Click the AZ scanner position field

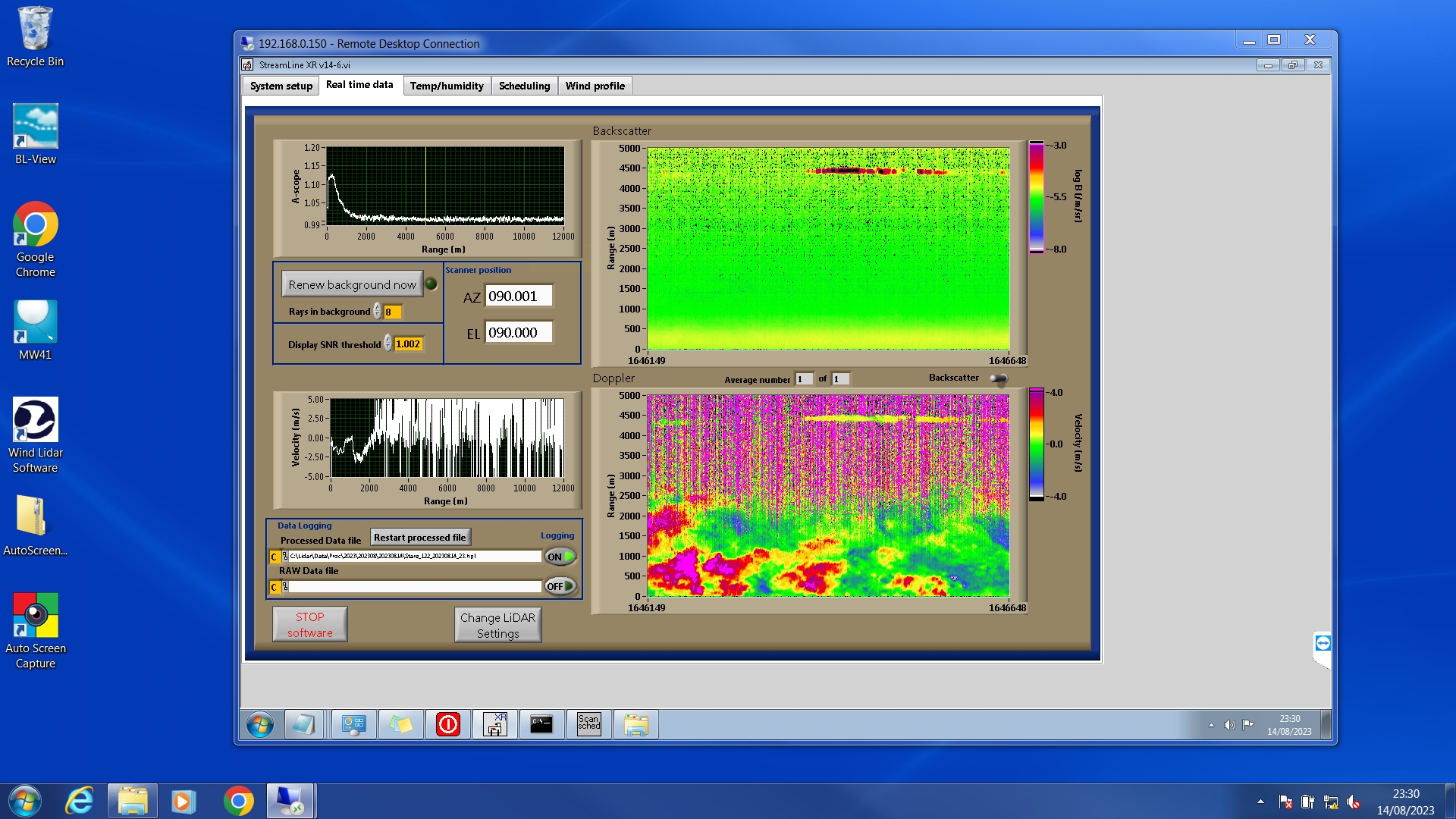point(519,297)
